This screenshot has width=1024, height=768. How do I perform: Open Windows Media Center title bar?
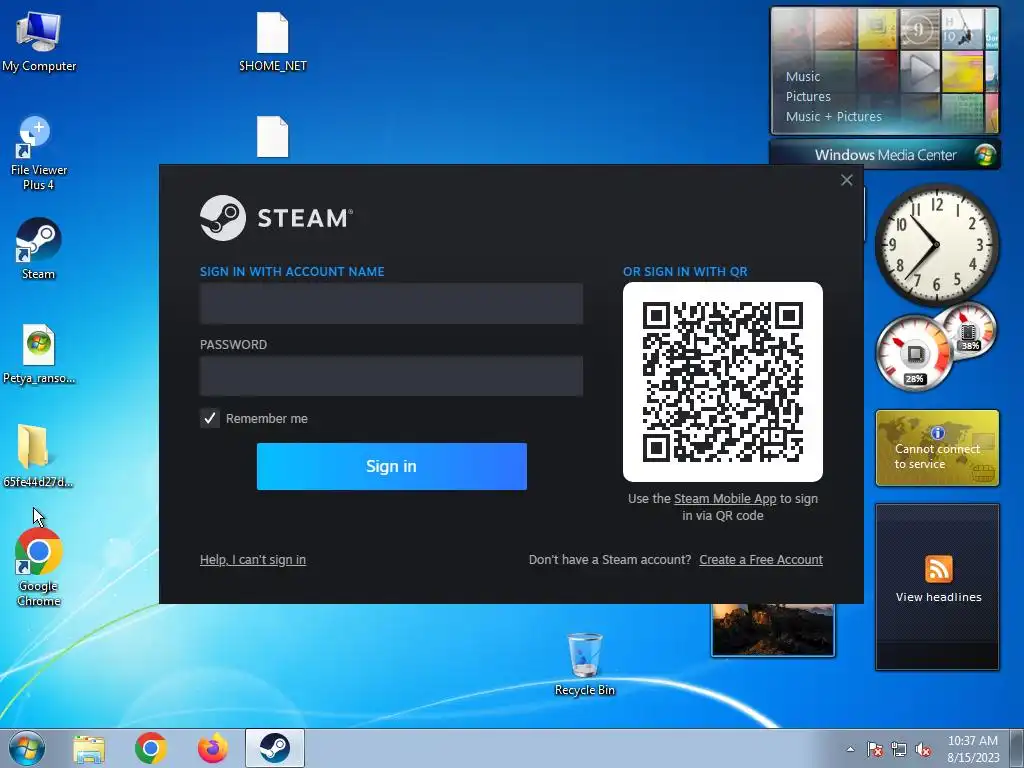point(885,155)
